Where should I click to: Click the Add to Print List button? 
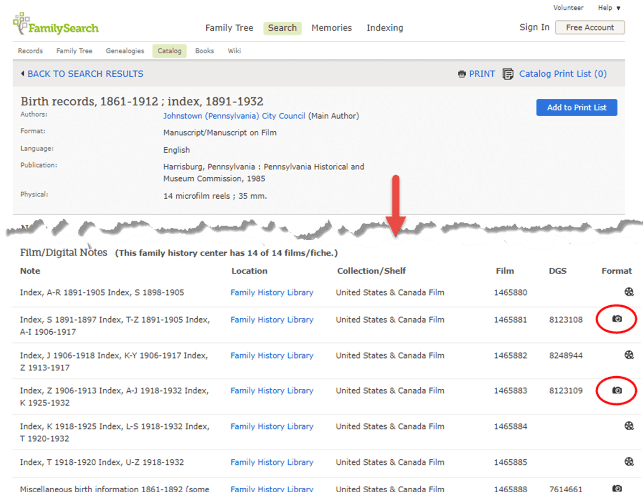576,107
